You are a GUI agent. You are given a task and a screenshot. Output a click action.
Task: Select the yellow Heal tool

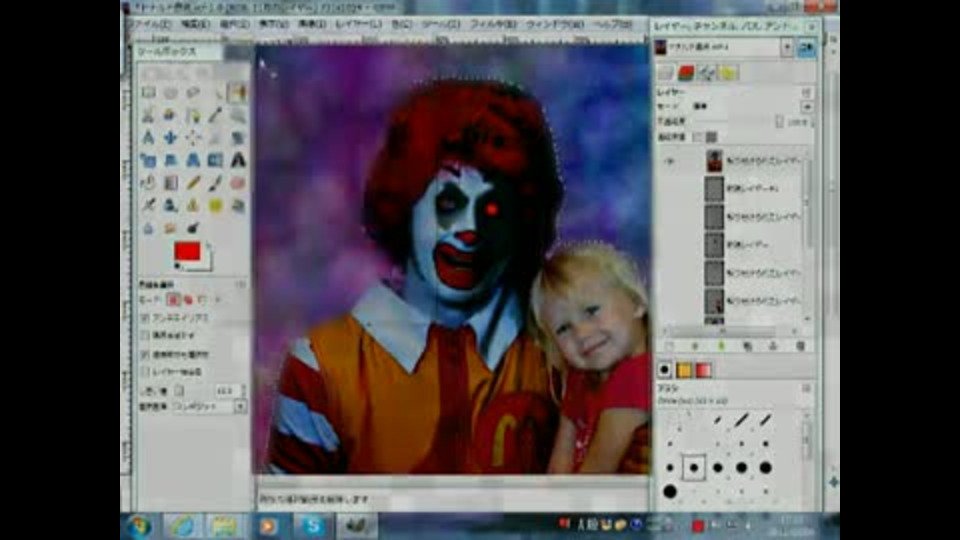coord(216,205)
